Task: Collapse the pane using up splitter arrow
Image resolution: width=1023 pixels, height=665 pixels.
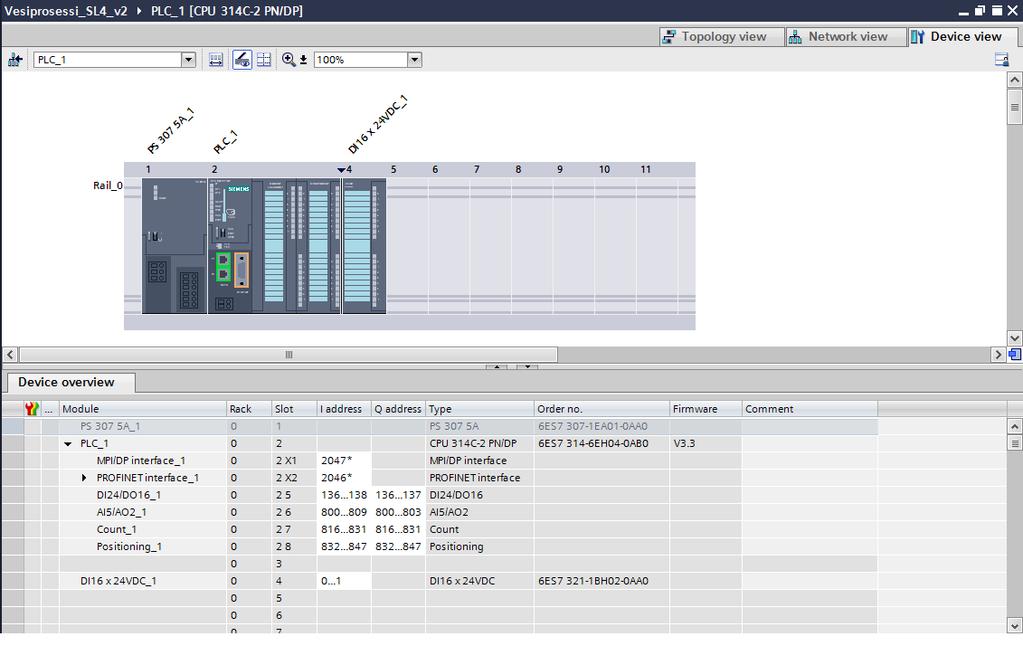Action: [x=496, y=367]
